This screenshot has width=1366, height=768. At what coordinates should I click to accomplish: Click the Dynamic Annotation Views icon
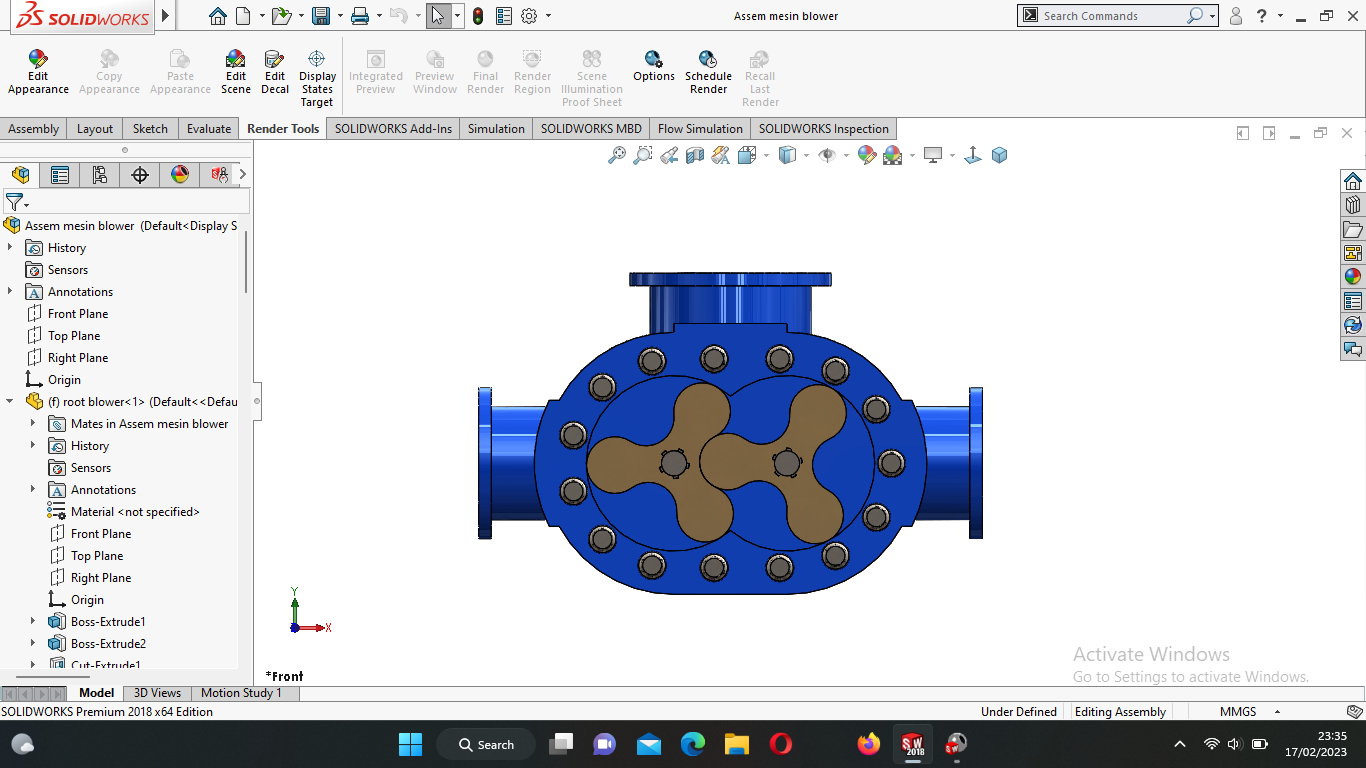pyautogui.click(x=721, y=155)
